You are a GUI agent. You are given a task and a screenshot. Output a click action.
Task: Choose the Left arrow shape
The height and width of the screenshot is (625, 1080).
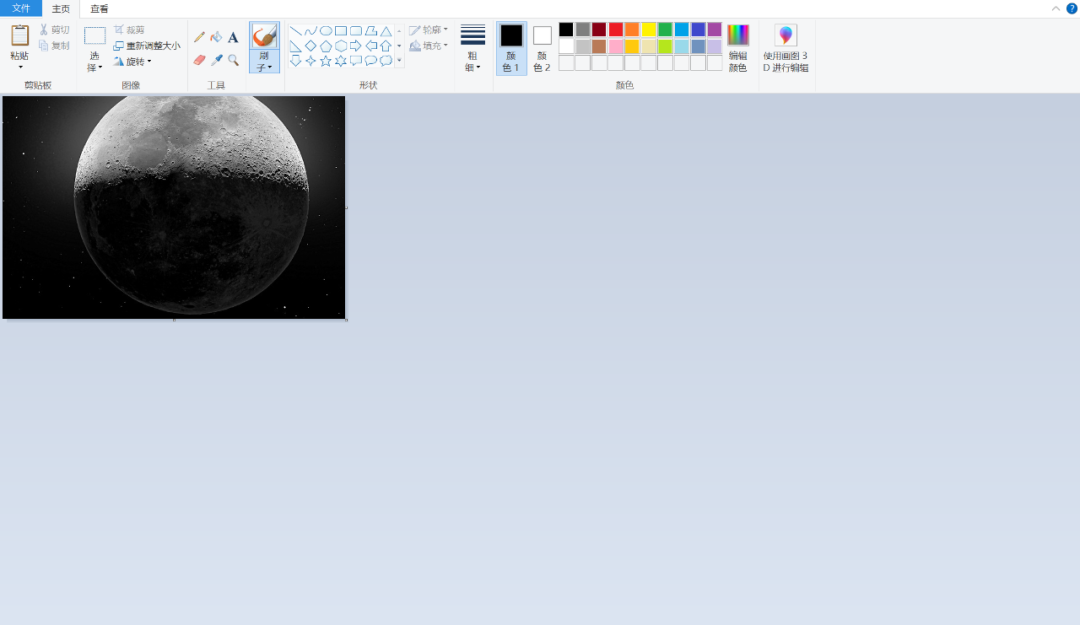tap(371, 46)
